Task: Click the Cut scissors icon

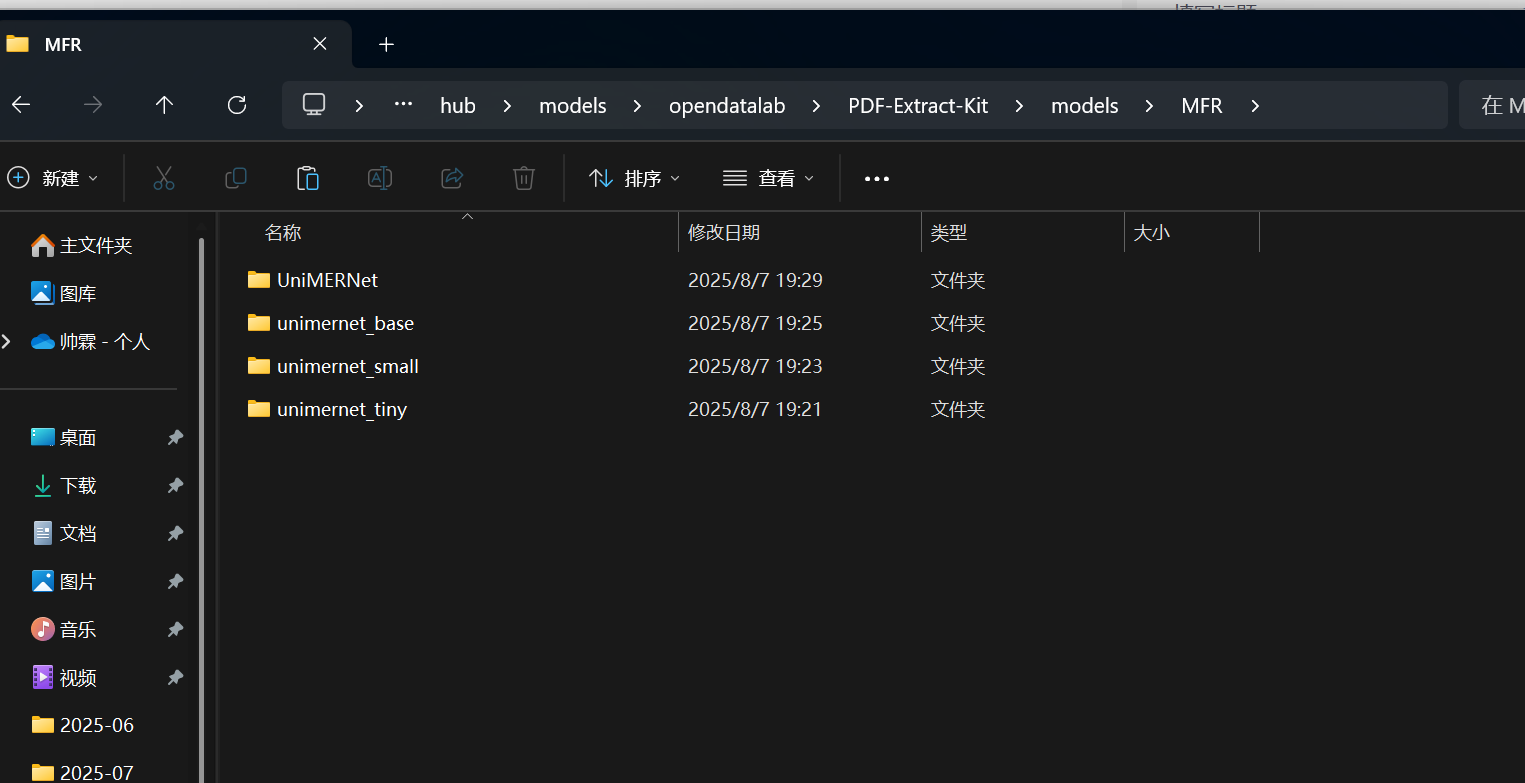Action: 164,178
